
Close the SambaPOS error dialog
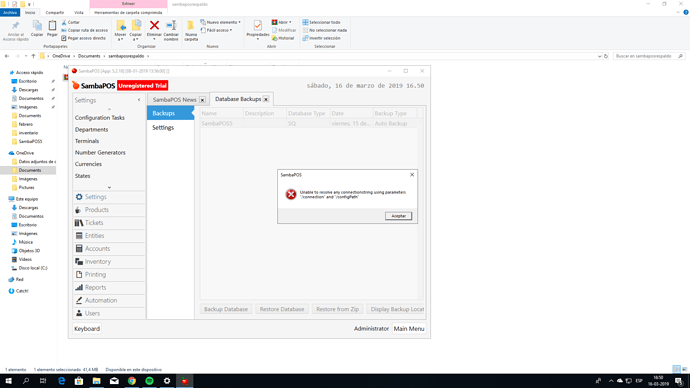click(x=412, y=175)
